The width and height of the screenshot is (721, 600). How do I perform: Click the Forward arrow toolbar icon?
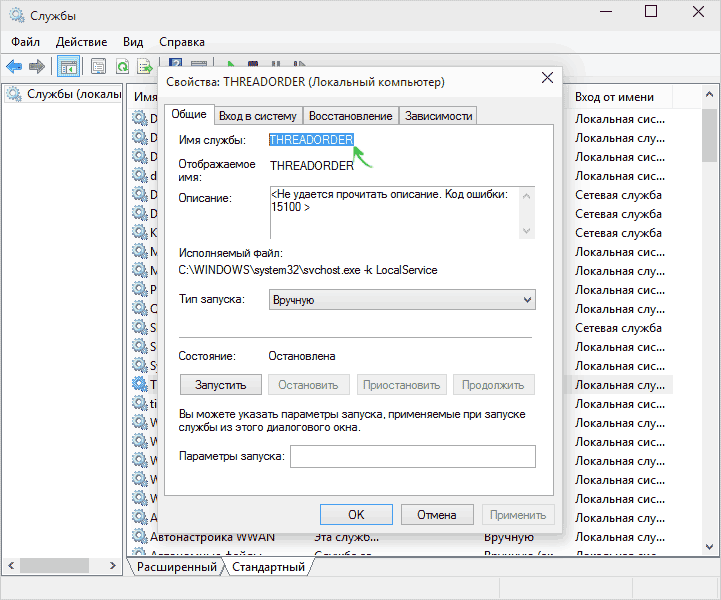(37, 67)
